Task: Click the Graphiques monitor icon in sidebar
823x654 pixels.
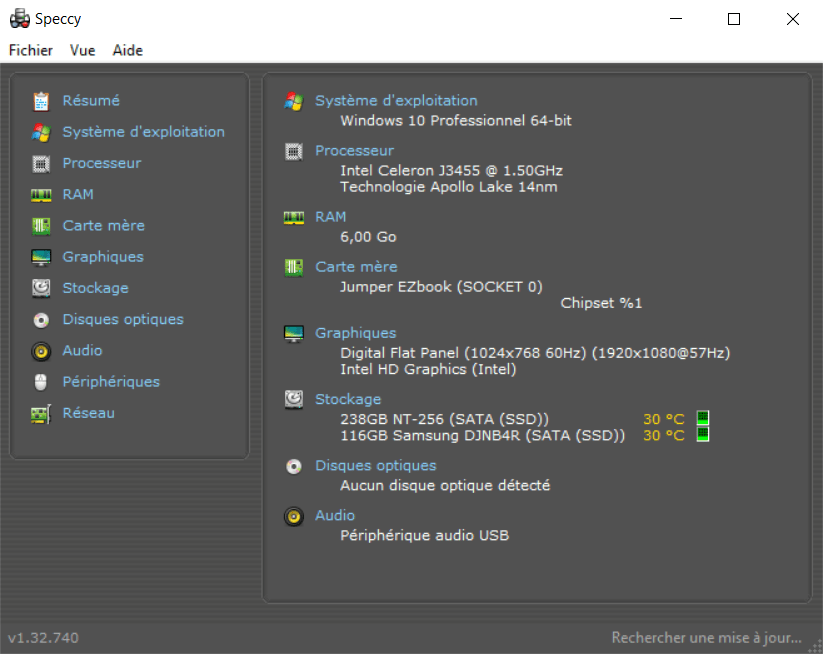Action: [41, 257]
